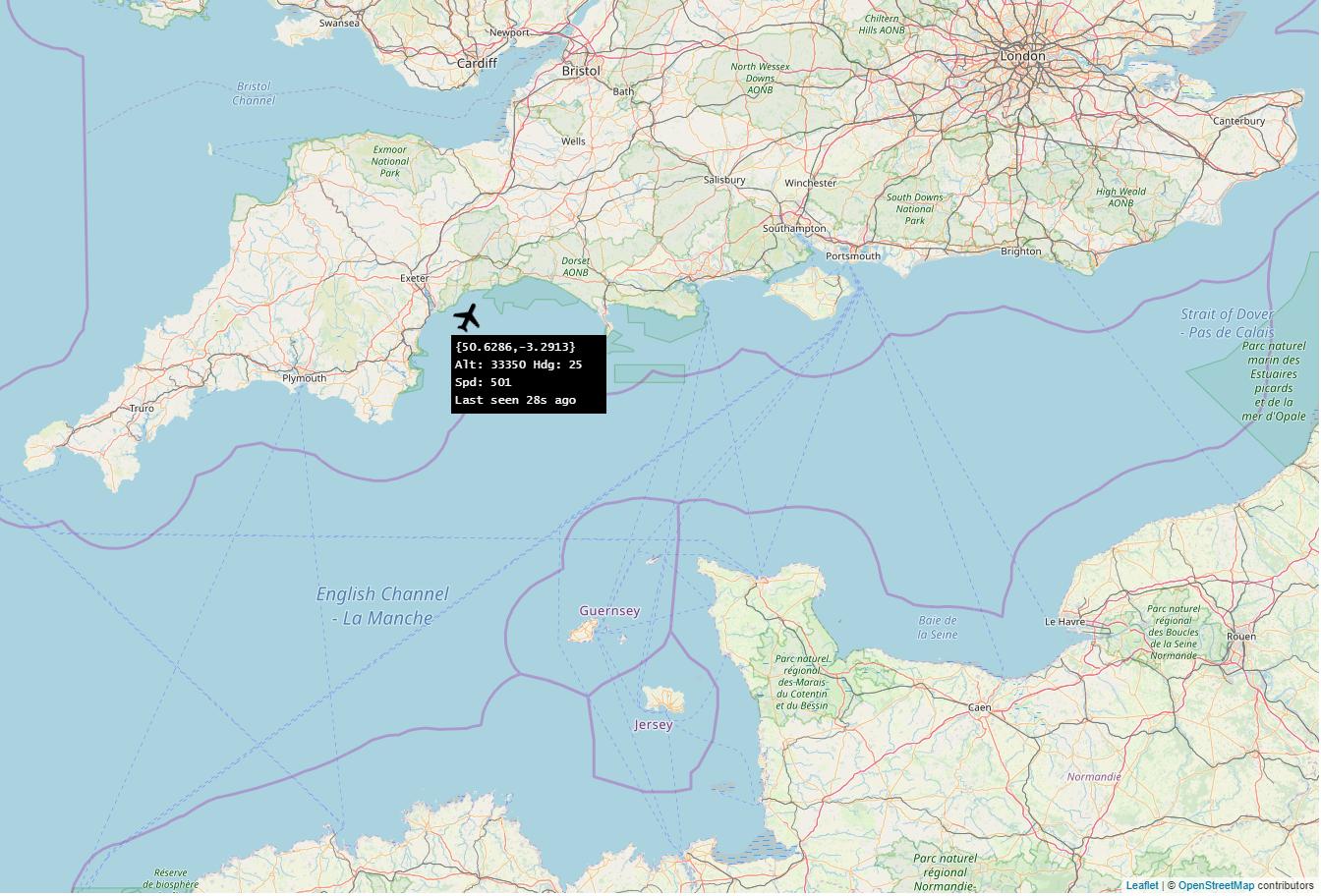Open the OpenStreetMap contributors link
1321x896 pixels.
(x=1216, y=886)
